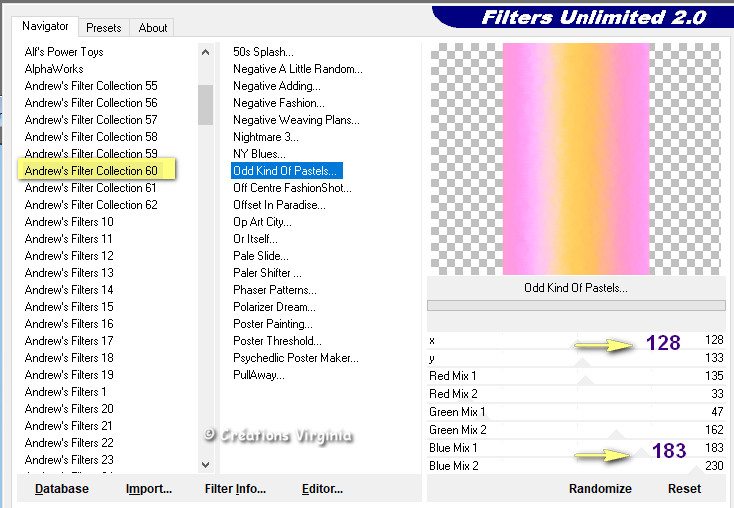Choose Negative Adding... filter

277,86
